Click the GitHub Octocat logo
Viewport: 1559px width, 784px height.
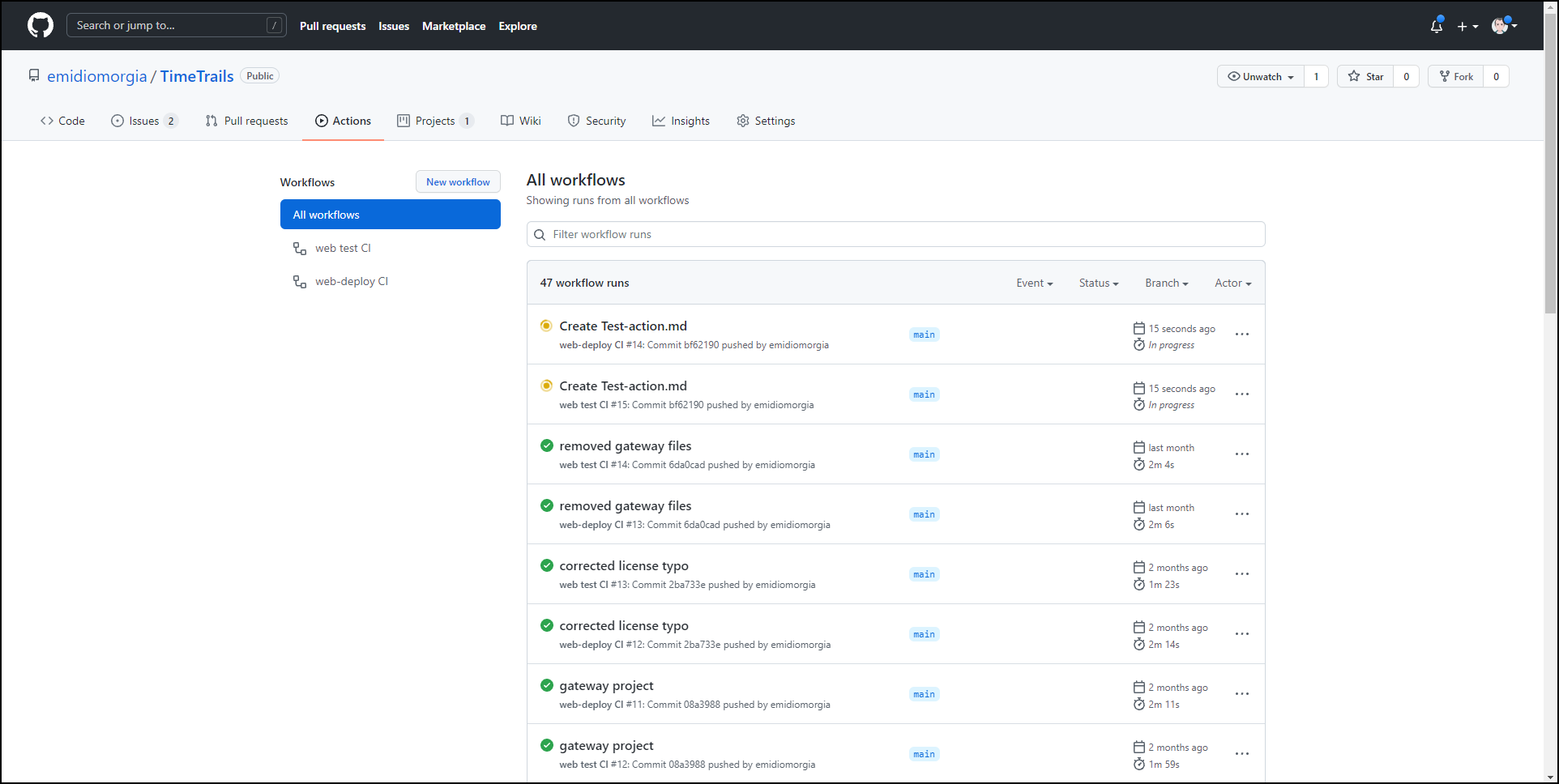click(x=41, y=26)
